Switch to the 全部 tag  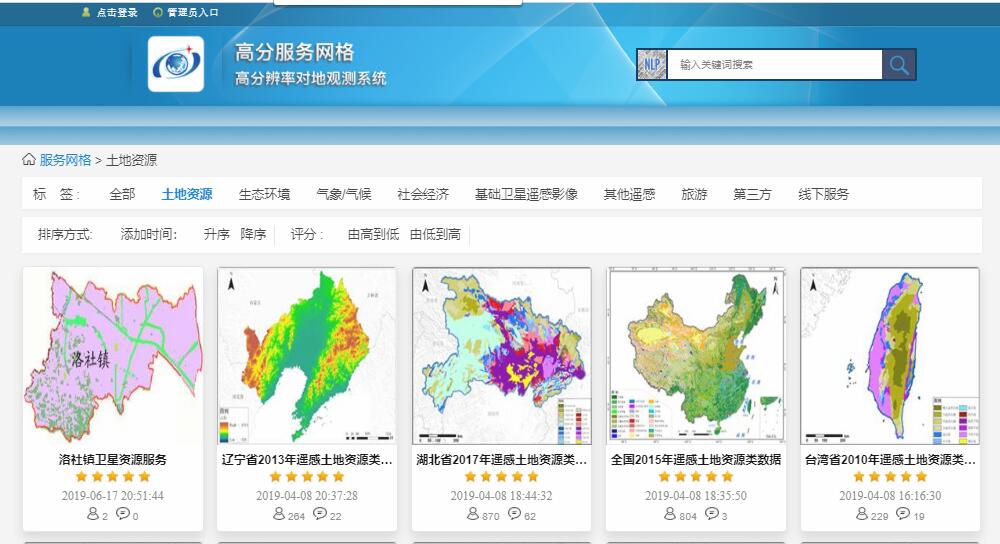pyautogui.click(x=122, y=194)
